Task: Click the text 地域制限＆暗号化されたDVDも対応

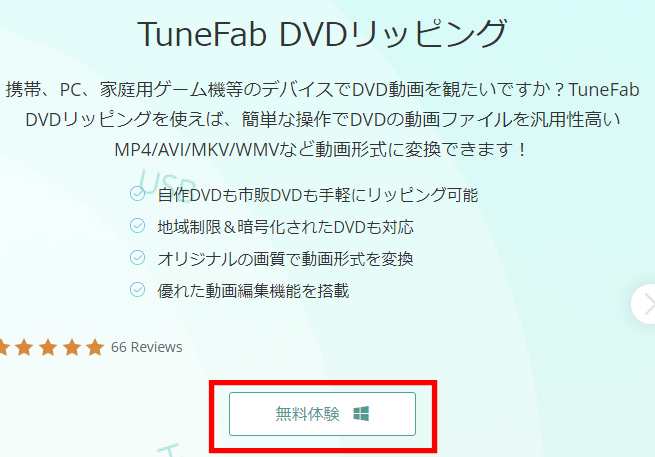Action: pos(285,227)
